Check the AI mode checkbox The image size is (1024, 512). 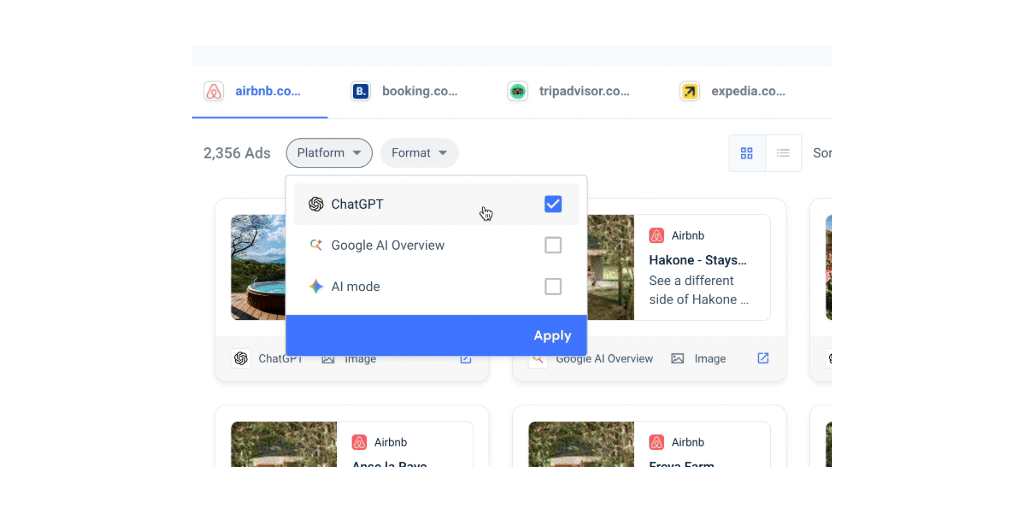click(x=553, y=287)
